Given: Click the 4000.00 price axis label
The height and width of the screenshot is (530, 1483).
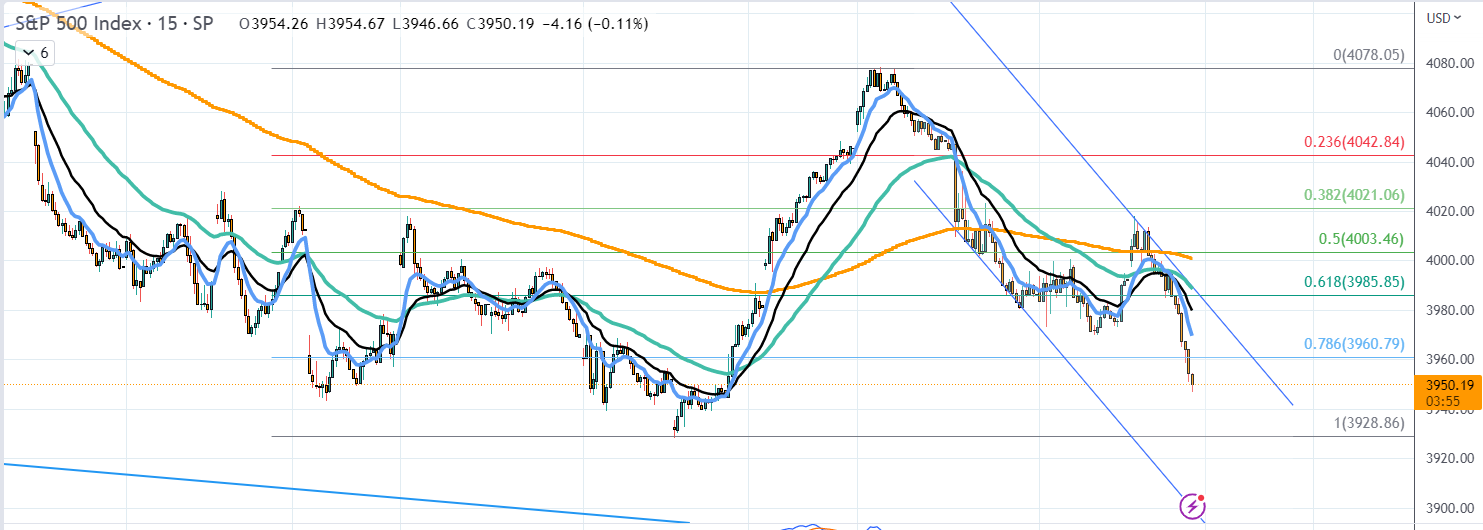Looking at the screenshot, I should click(x=1451, y=261).
